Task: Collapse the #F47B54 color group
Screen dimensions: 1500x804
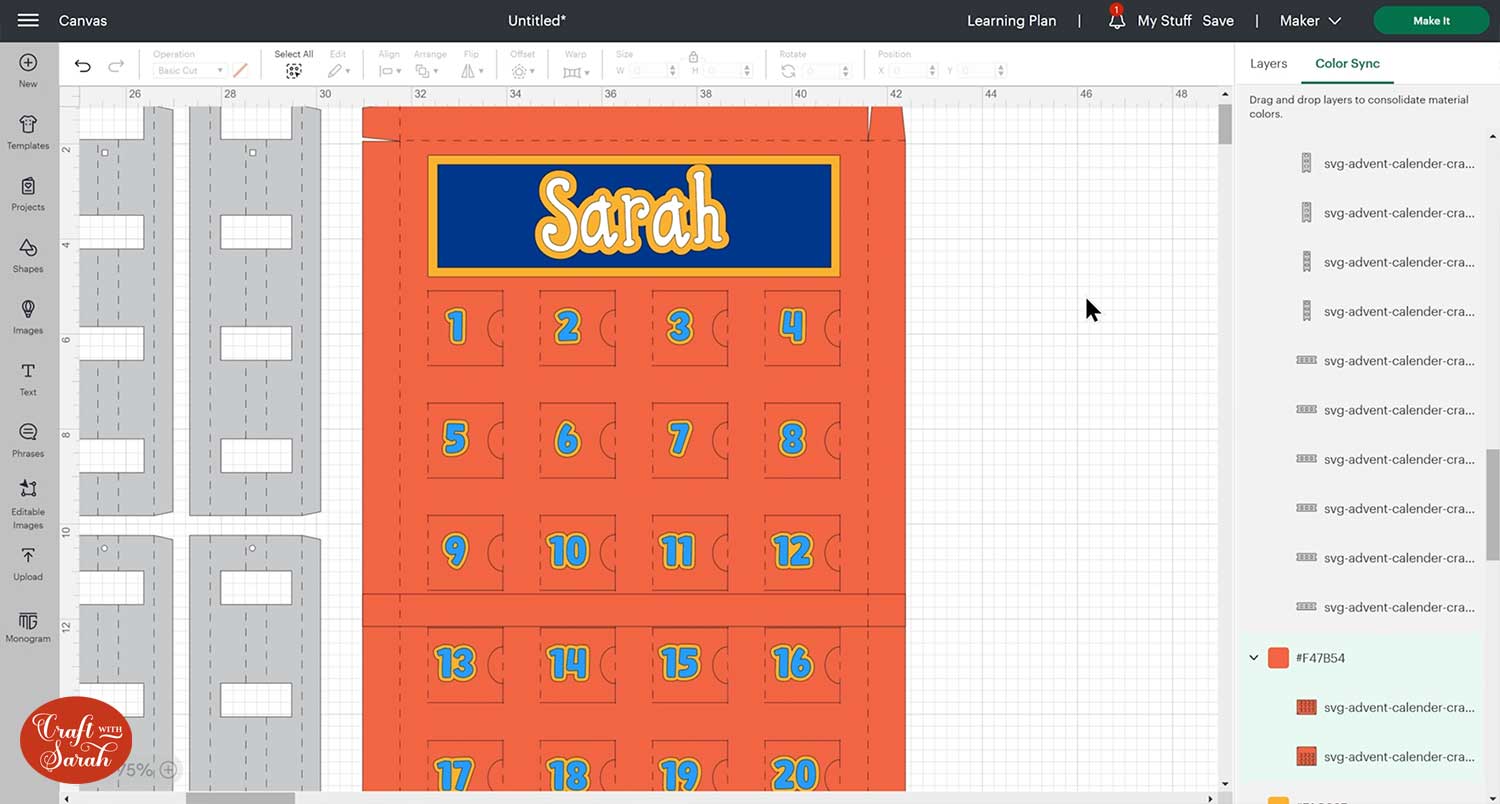Action: 1253,658
